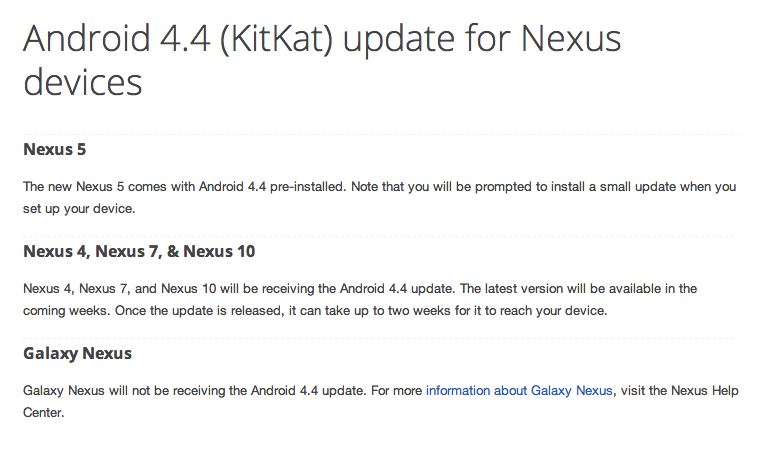Open the "information about Galaxy Nexus" link
This screenshot has height=463, width=765.
click(x=519, y=390)
